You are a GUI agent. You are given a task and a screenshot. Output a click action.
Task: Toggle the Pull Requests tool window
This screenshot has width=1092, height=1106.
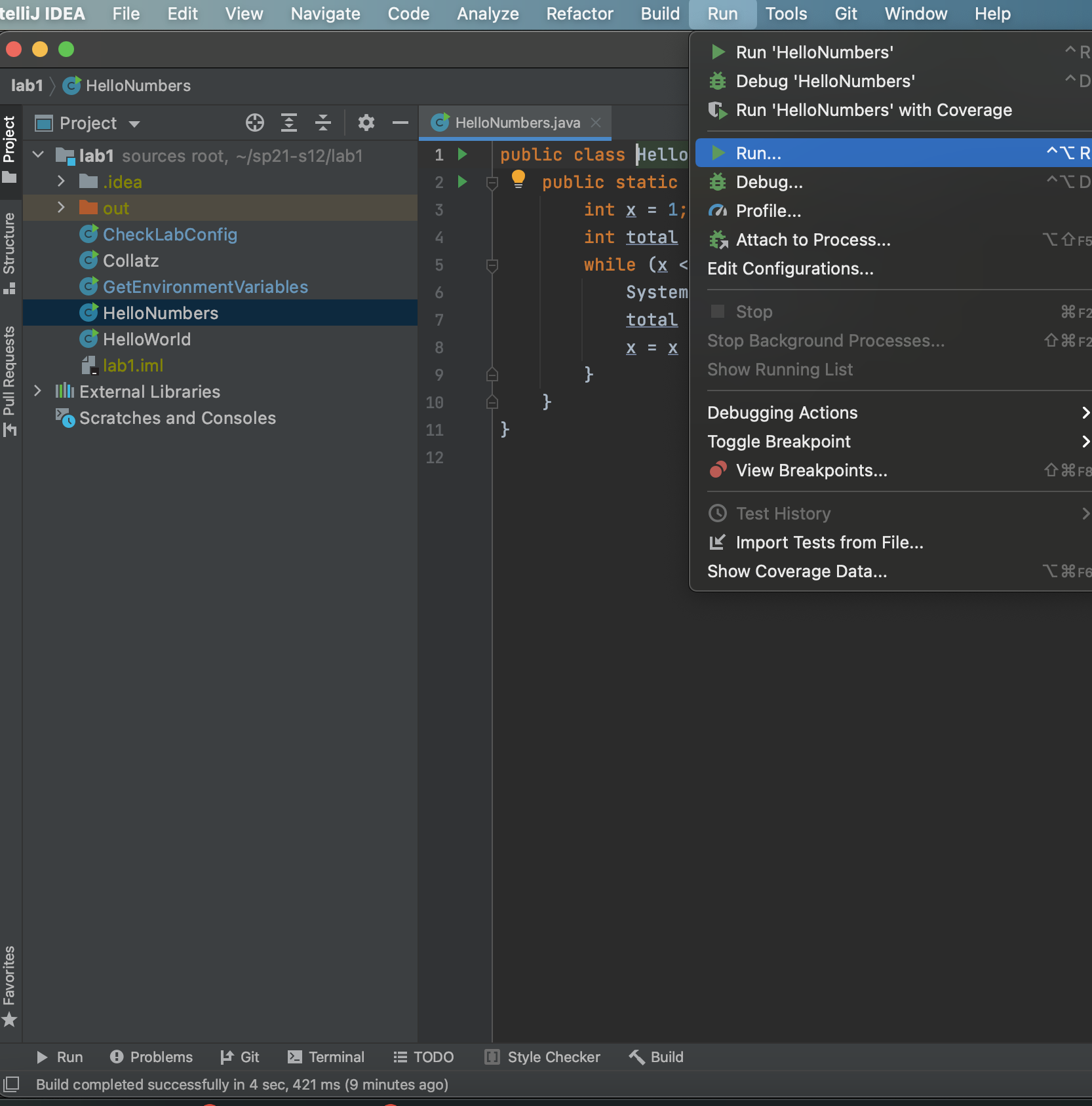[9, 380]
